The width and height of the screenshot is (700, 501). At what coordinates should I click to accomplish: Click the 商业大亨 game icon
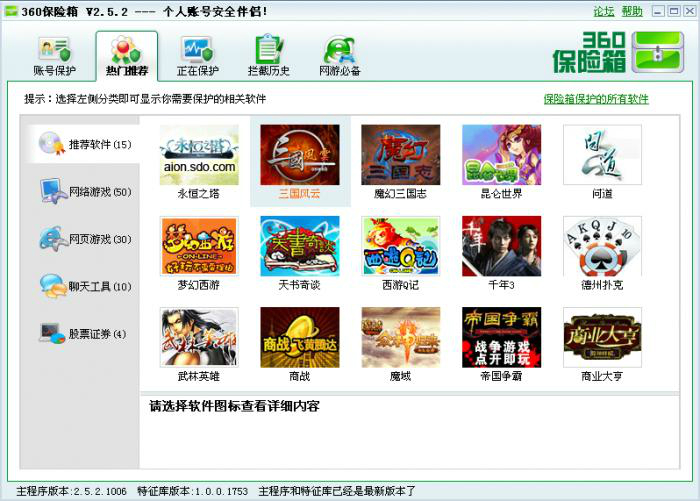click(602, 337)
